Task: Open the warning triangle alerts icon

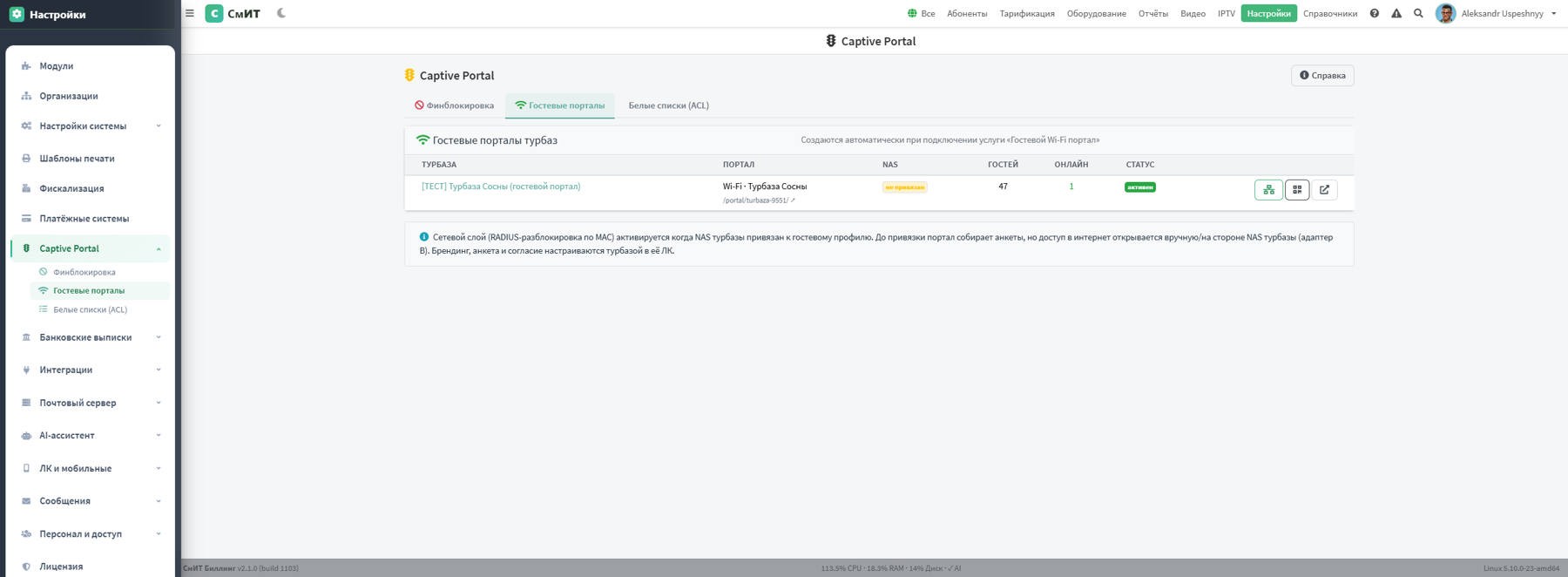Action: tap(1396, 13)
